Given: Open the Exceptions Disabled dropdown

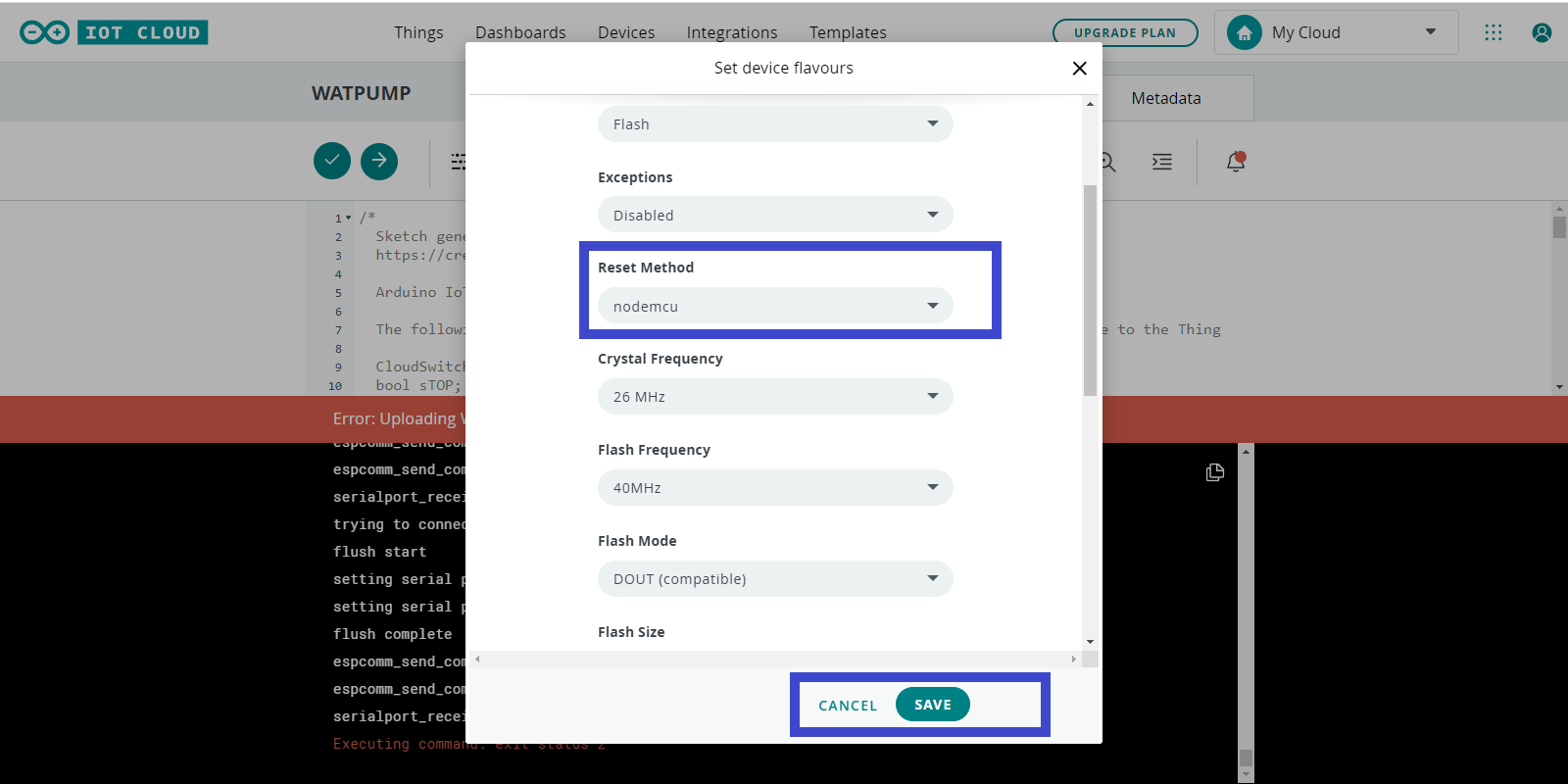Looking at the screenshot, I should click(775, 215).
